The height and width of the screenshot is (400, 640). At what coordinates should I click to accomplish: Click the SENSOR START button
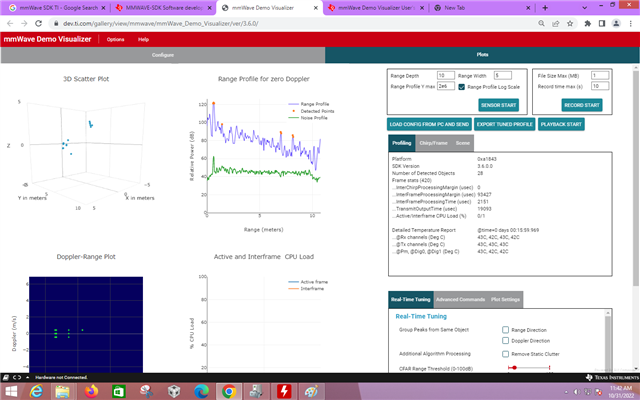(x=498, y=105)
